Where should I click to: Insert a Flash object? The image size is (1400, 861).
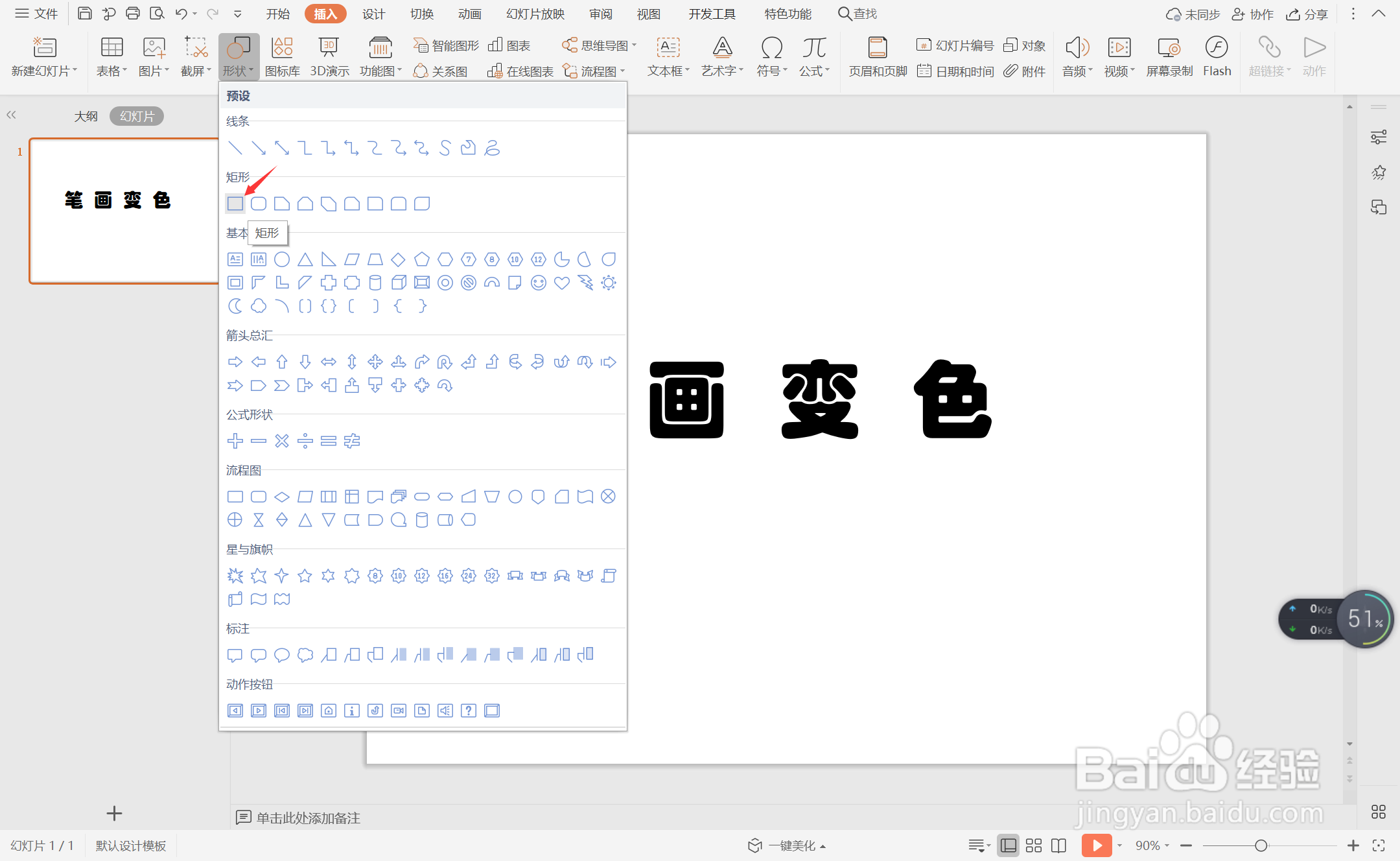pos(1216,56)
